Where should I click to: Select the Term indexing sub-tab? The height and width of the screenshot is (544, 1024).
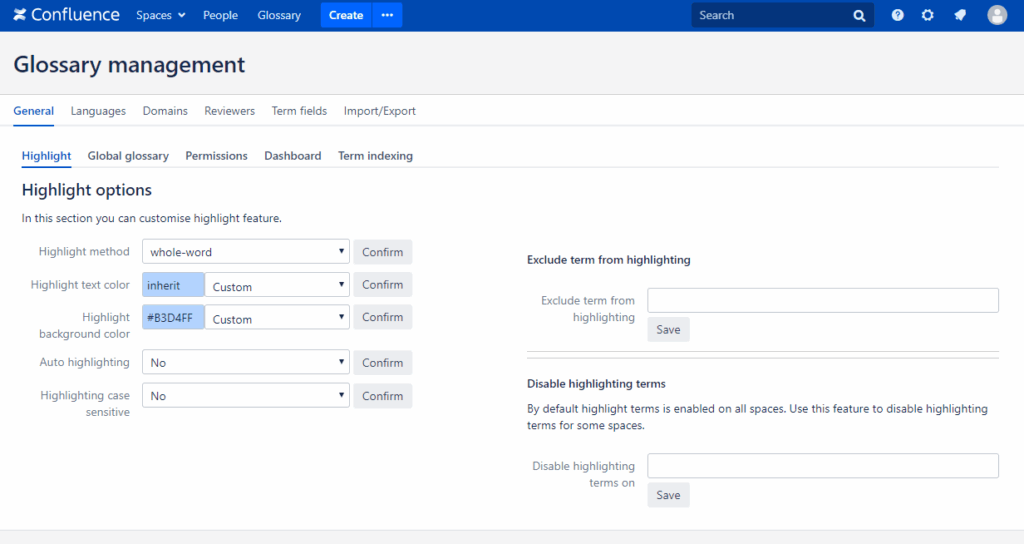[375, 156]
